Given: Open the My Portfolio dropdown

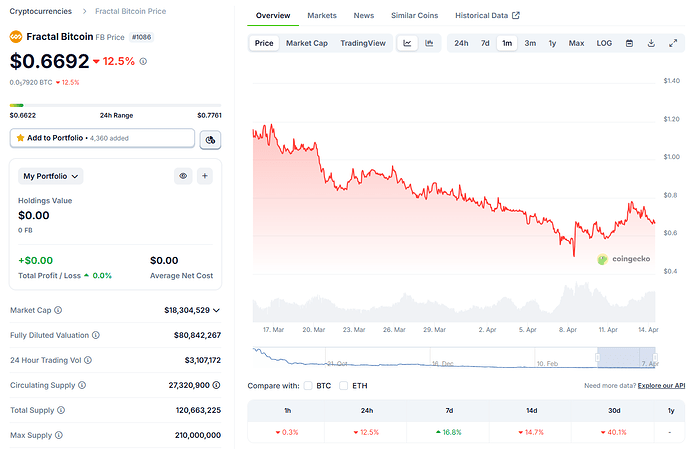Looking at the screenshot, I should click(51, 176).
